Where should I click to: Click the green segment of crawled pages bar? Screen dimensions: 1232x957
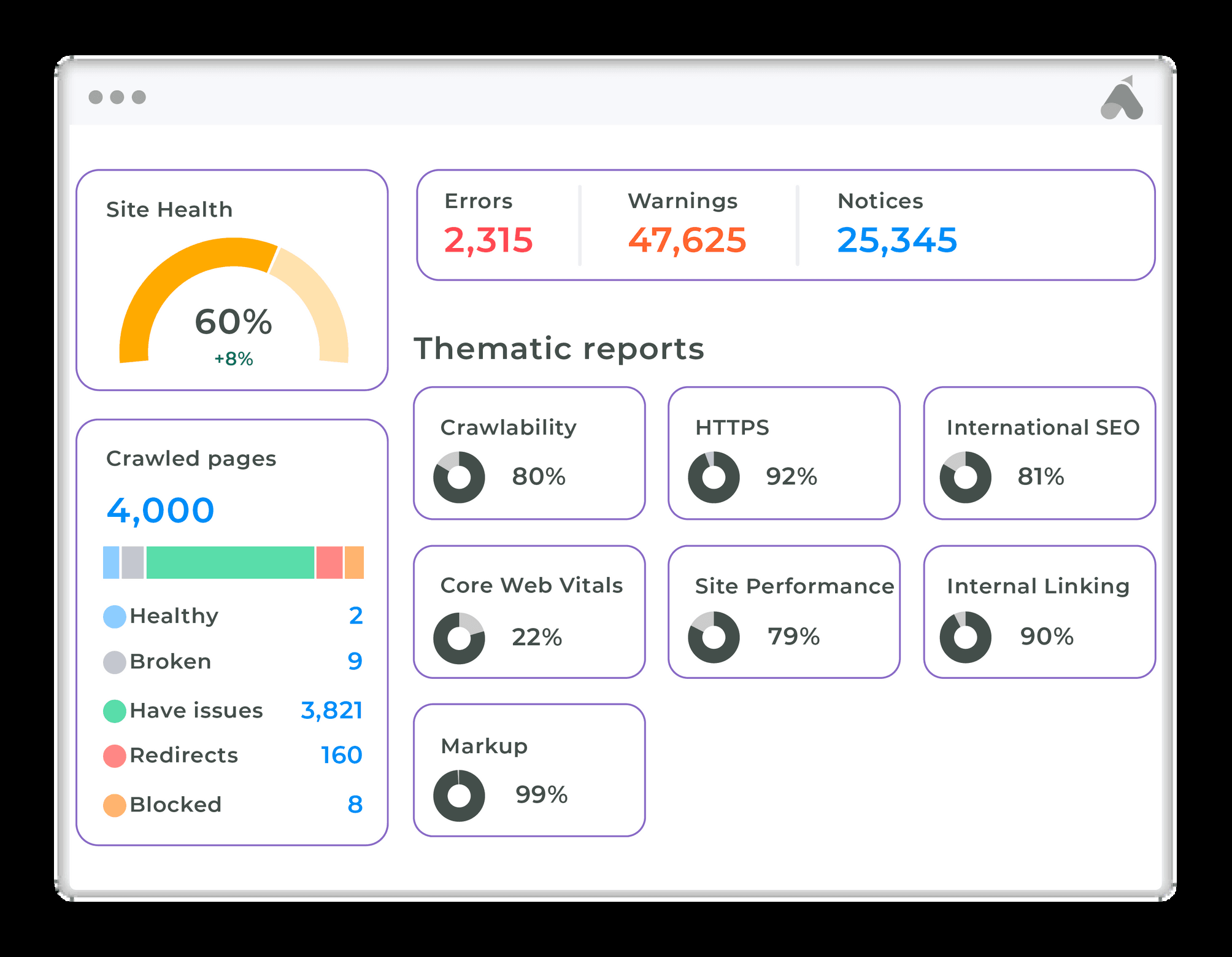pos(230,562)
